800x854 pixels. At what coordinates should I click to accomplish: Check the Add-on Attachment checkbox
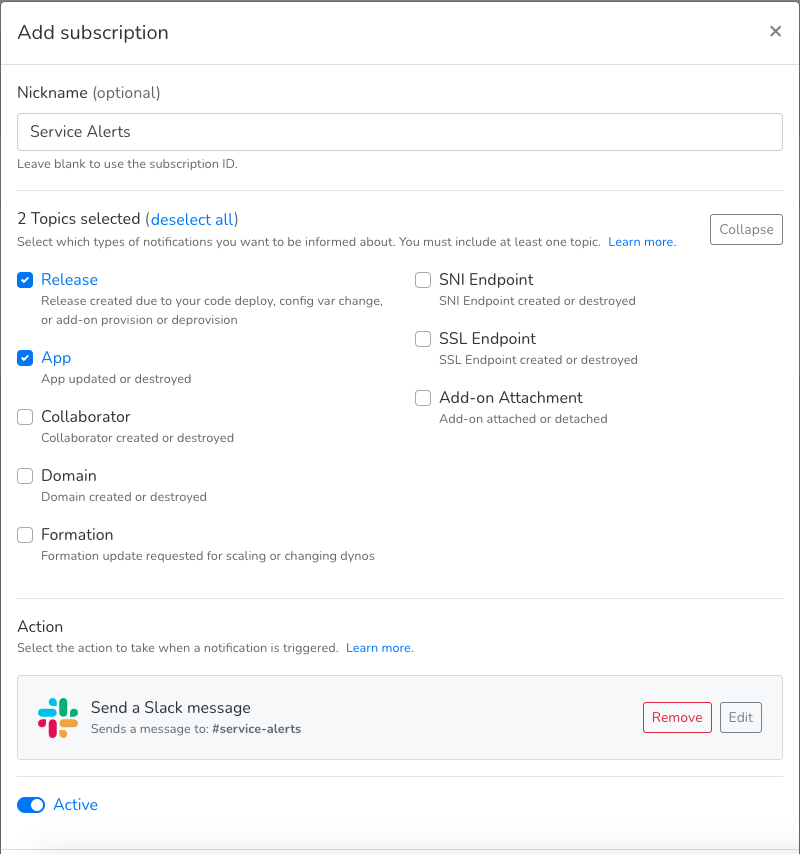[424, 398]
